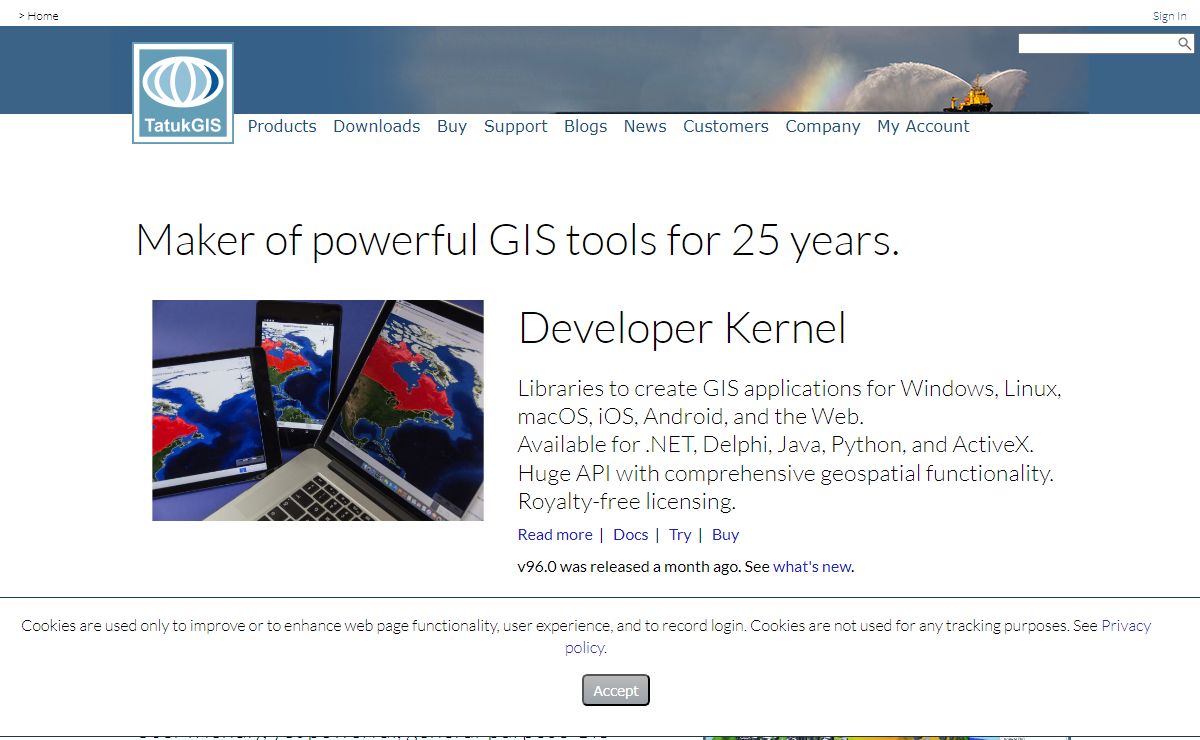Open the My Account menu

coord(923,126)
